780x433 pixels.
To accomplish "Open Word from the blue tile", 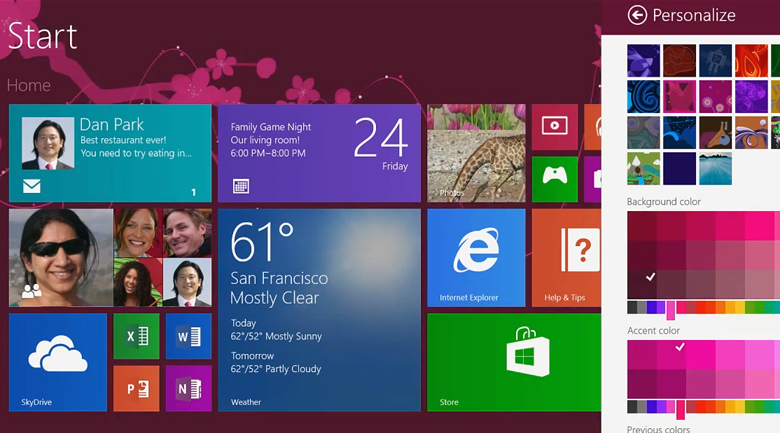I will tap(187, 337).
